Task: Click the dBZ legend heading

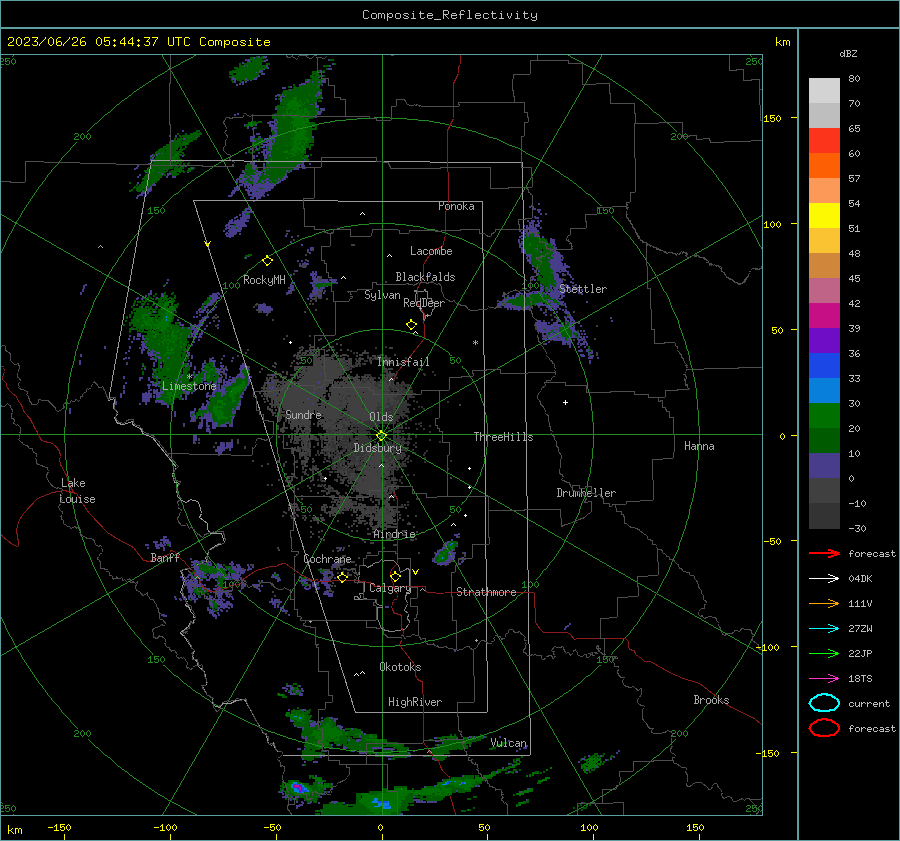Action: point(848,53)
